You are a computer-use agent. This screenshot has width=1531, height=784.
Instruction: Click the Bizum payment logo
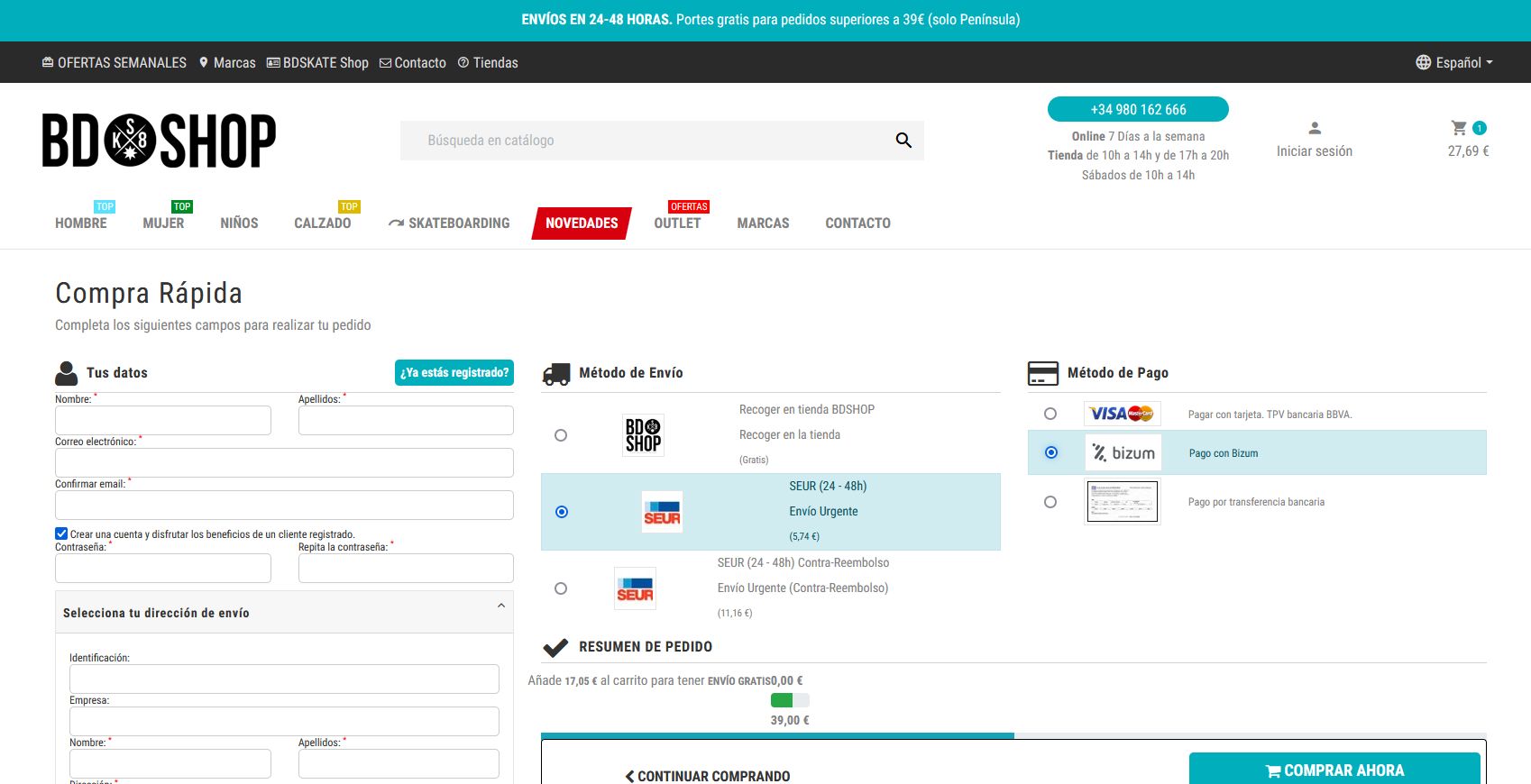click(x=1123, y=453)
